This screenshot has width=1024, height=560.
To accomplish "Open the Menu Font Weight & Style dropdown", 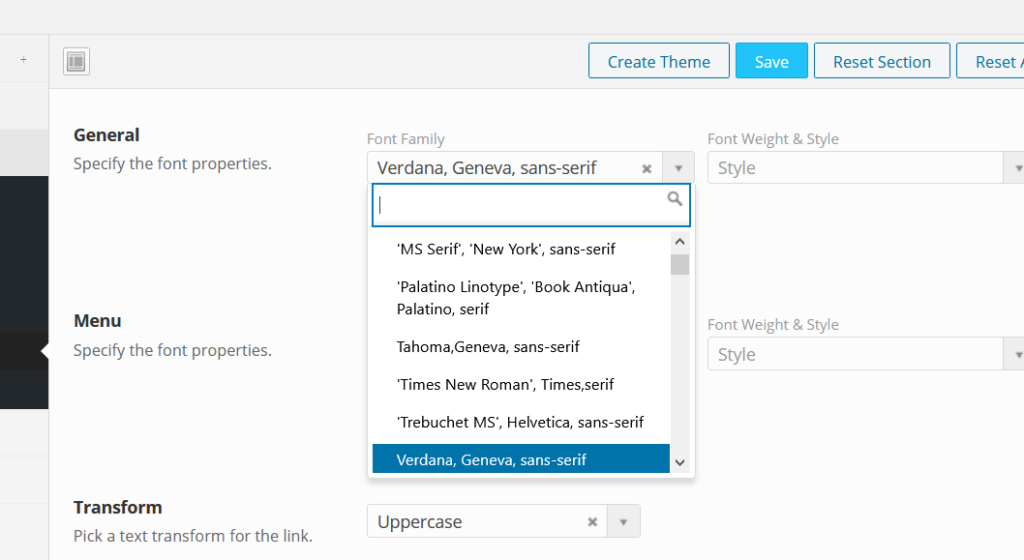I will (865, 354).
